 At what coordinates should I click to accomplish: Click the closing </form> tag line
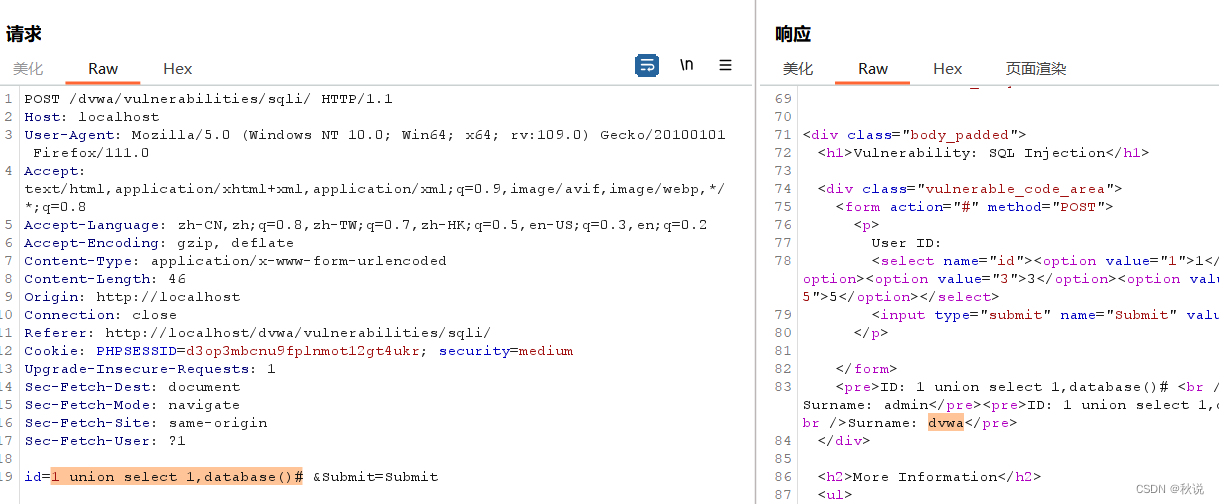point(866,369)
